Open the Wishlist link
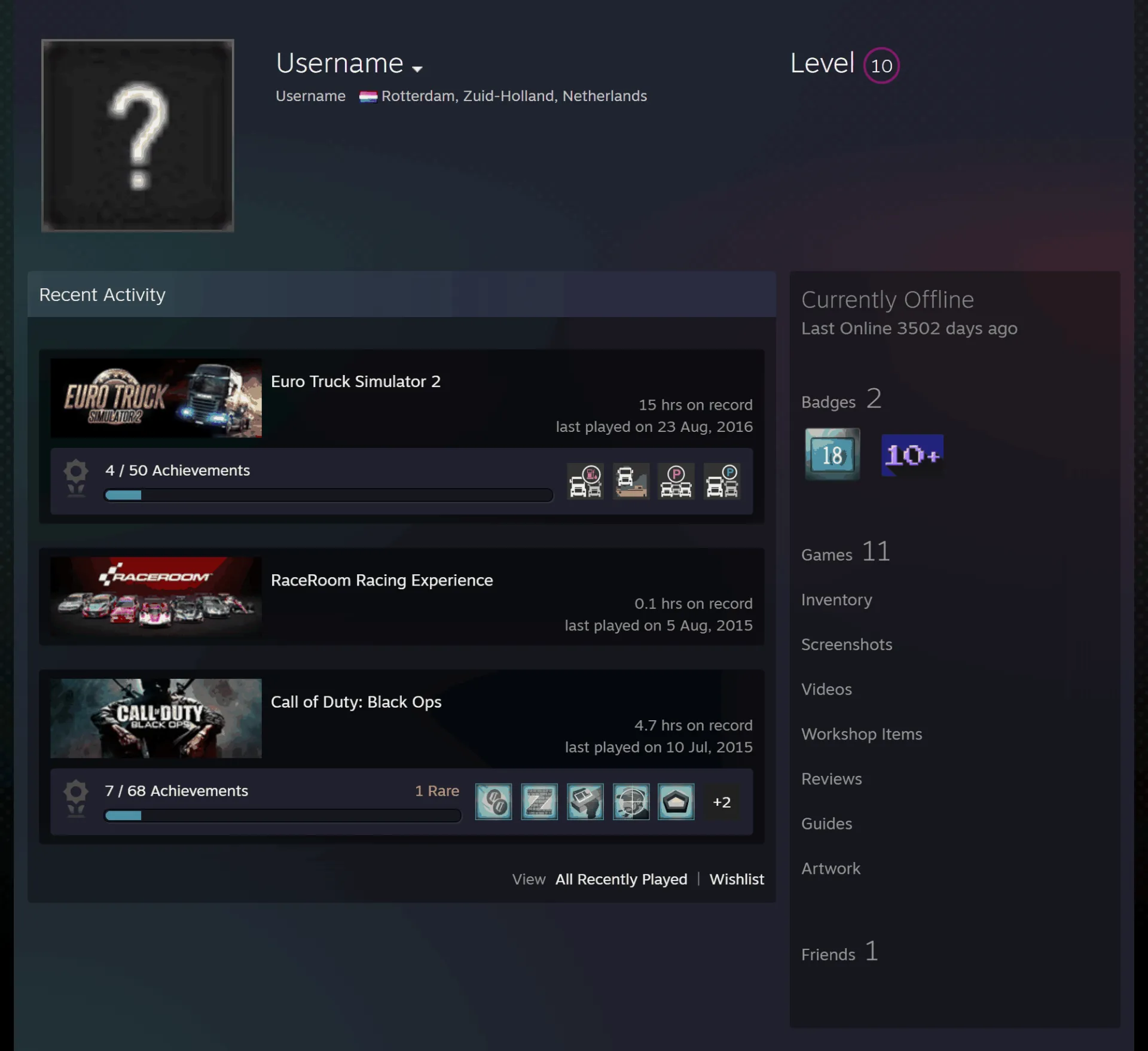This screenshot has height=1051, width=1148. pos(737,879)
